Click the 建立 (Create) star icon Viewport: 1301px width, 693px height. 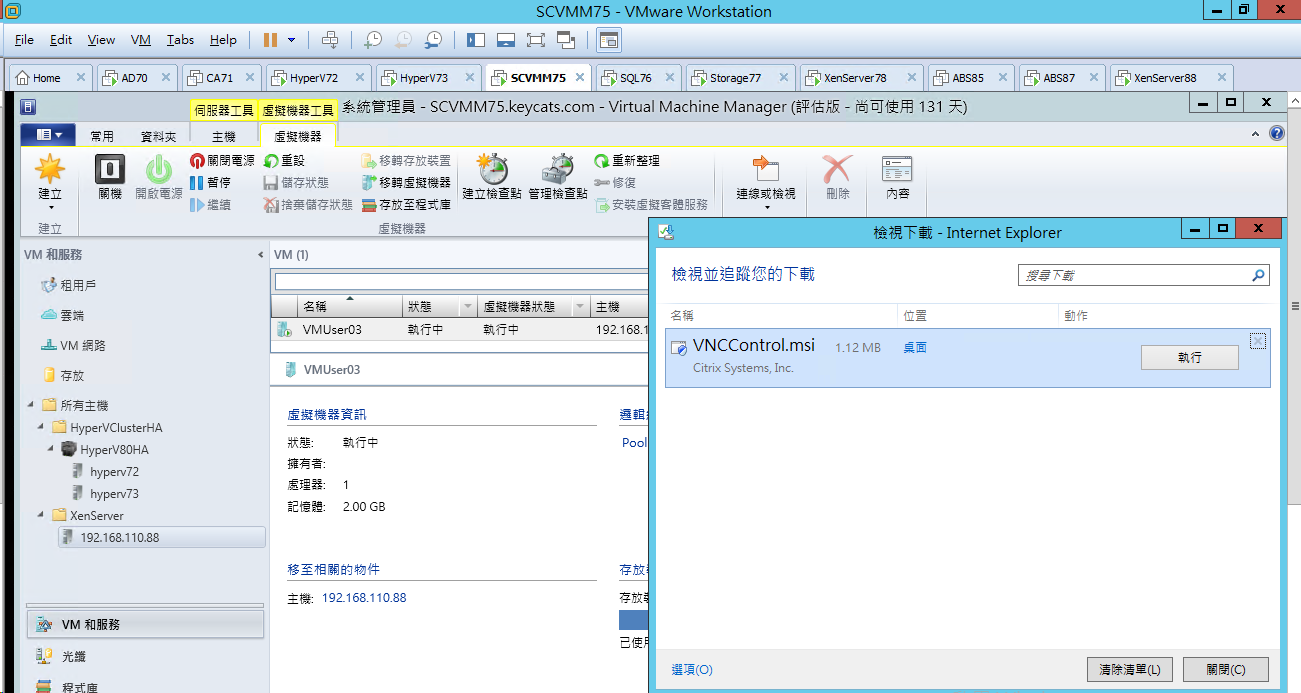[49, 168]
